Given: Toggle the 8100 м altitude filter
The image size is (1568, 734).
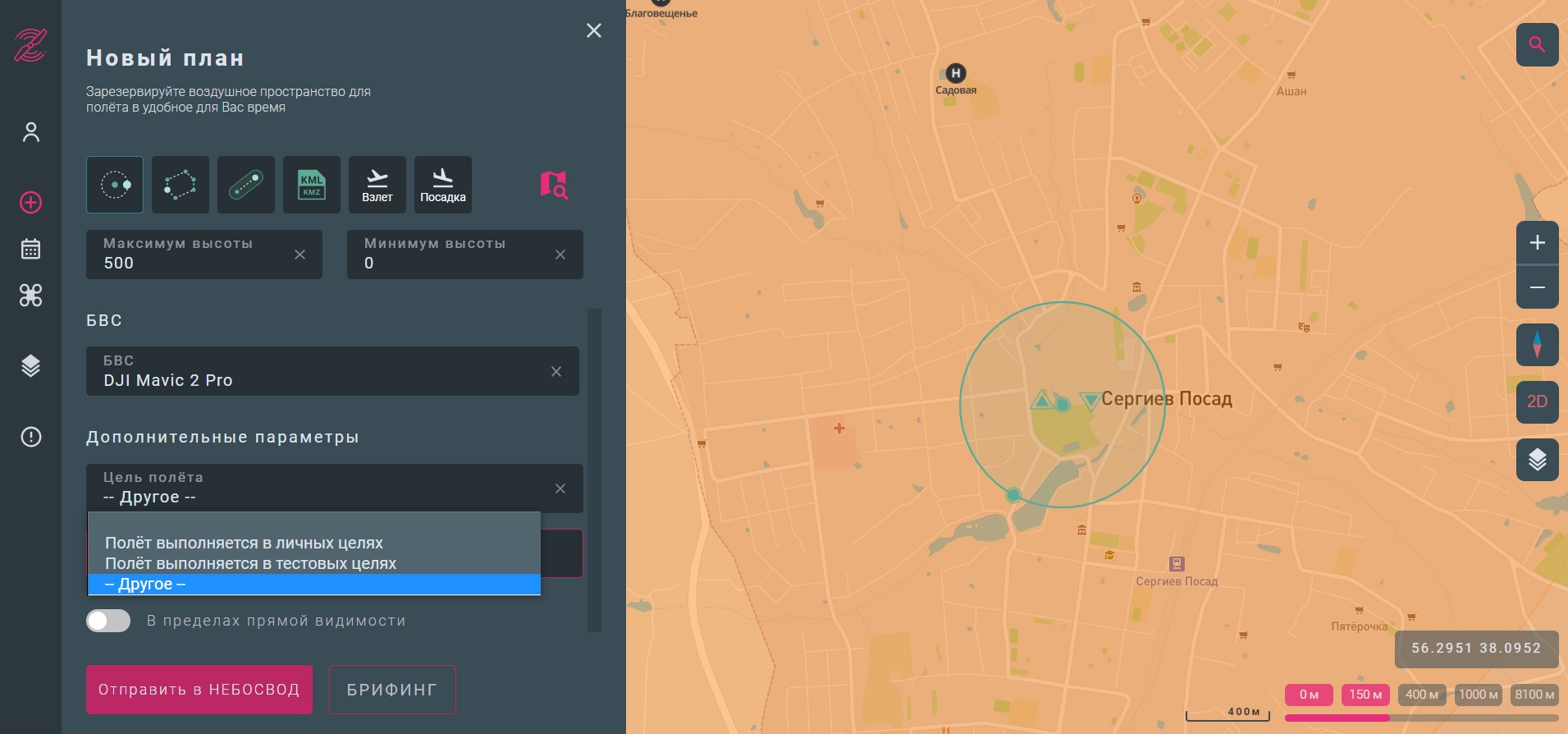Looking at the screenshot, I should [x=1534, y=695].
